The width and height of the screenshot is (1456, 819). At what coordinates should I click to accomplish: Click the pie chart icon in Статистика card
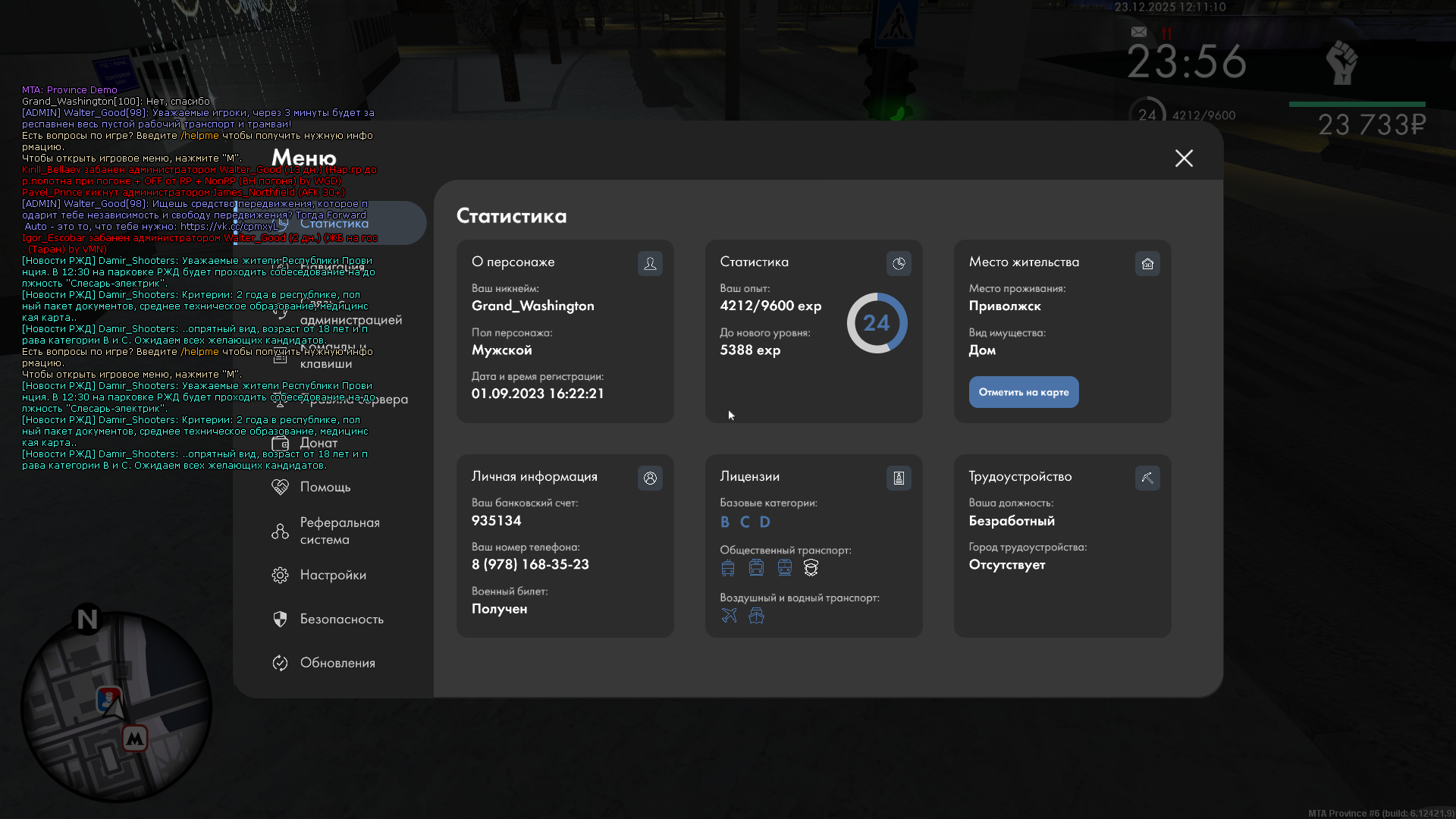click(899, 263)
